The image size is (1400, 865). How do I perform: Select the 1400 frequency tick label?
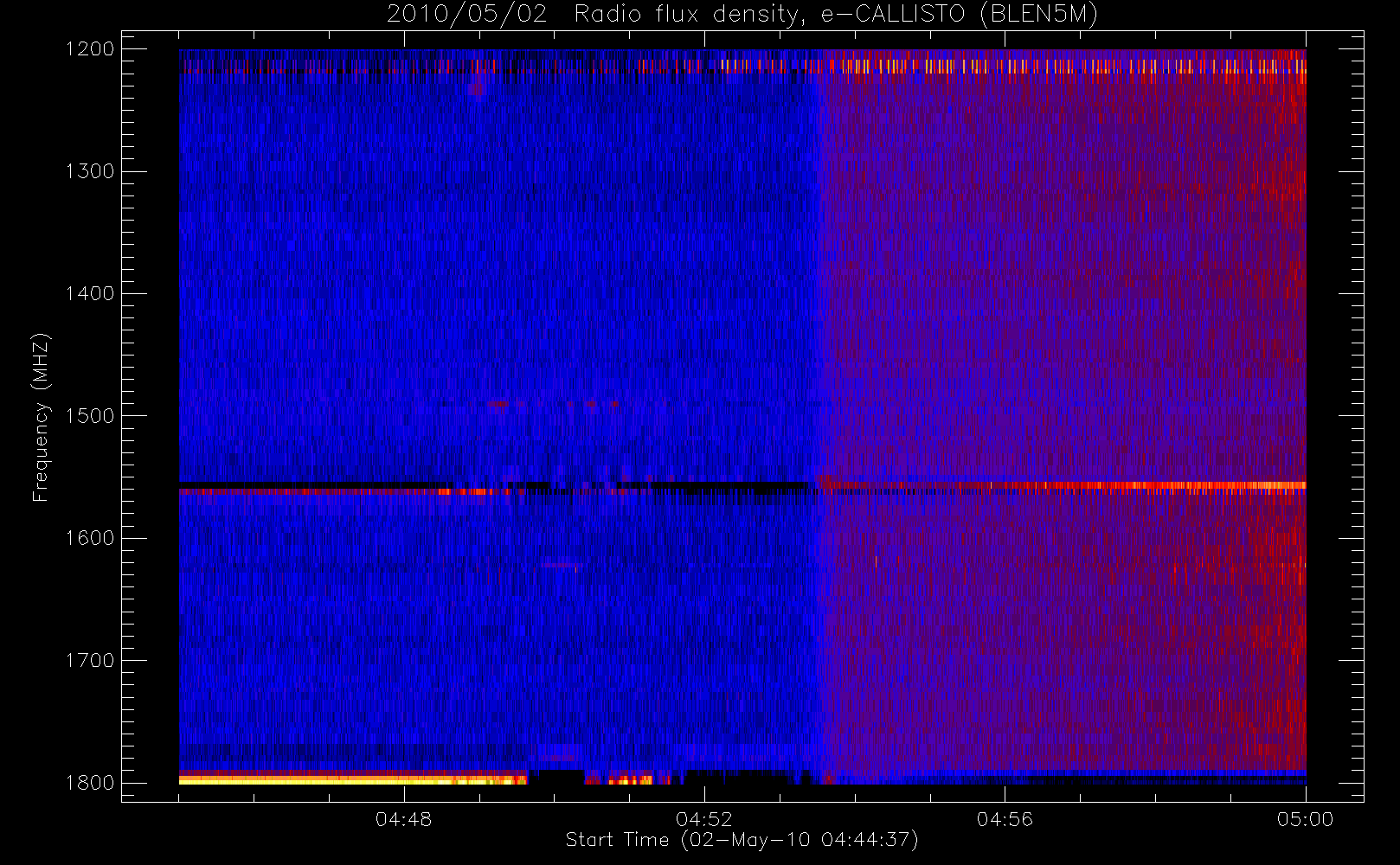point(90,294)
